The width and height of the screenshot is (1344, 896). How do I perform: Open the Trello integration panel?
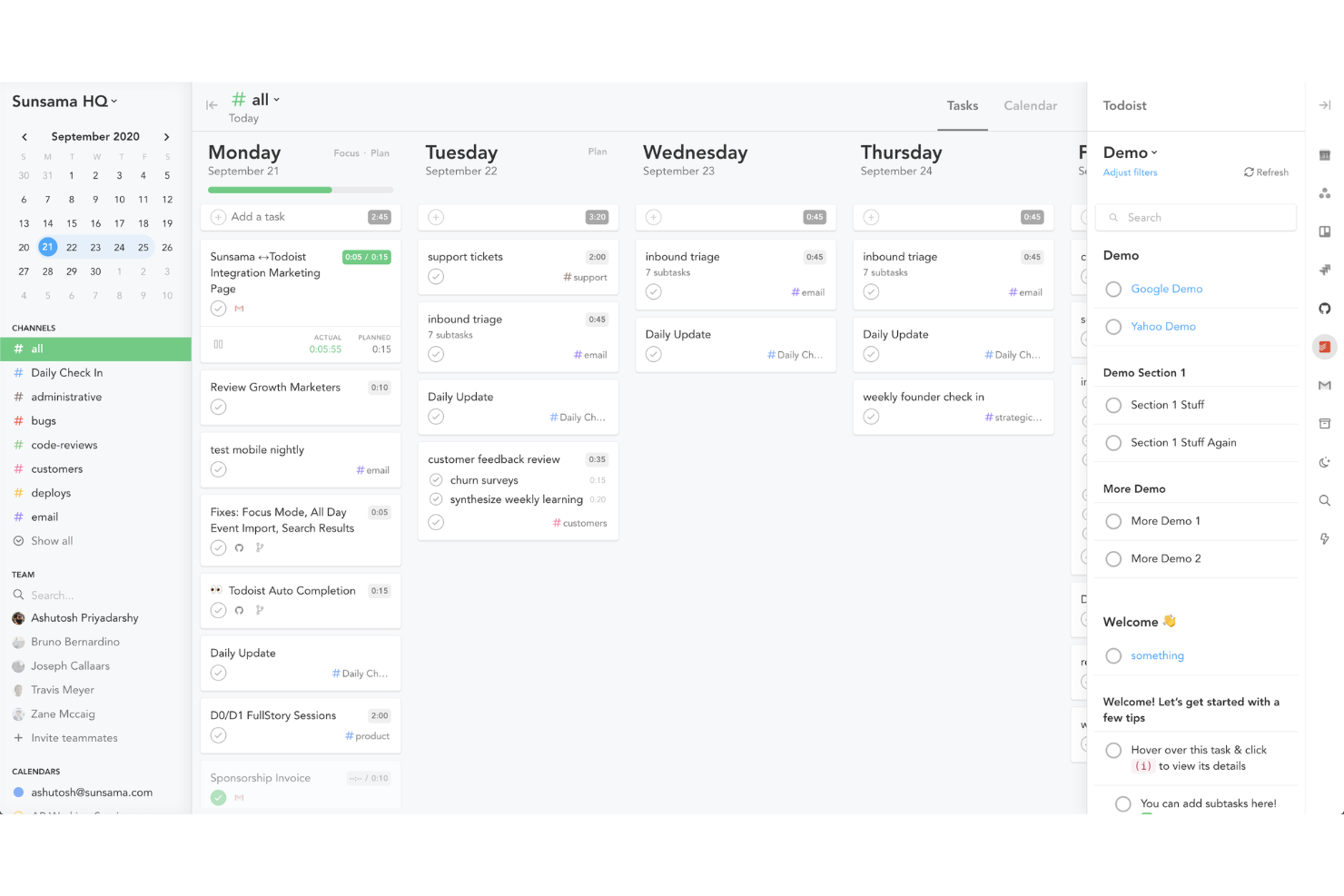click(1325, 231)
